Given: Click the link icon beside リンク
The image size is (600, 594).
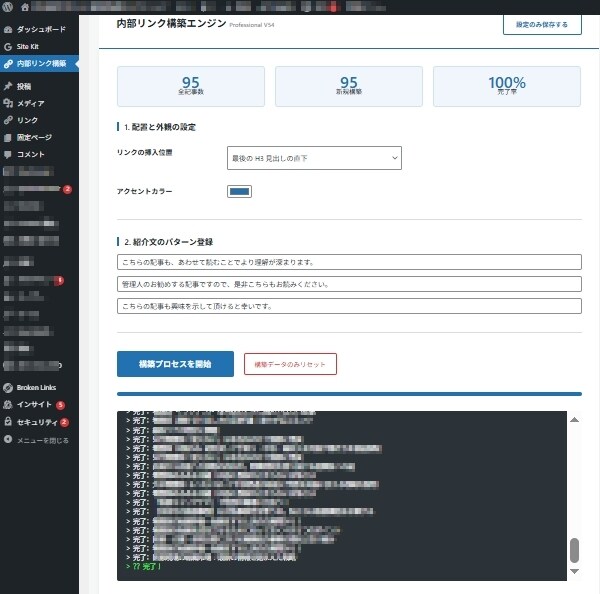Looking at the screenshot, I should pos(8,120).
